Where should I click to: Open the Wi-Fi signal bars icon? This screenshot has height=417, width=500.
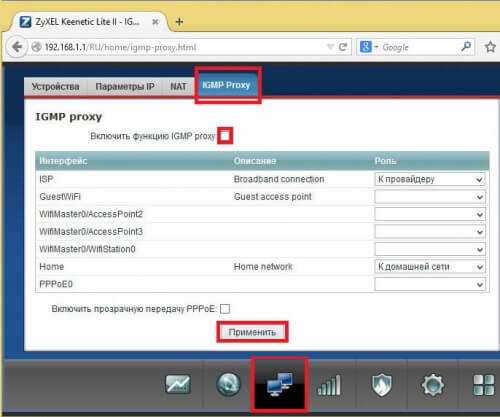tap(329, 385)
